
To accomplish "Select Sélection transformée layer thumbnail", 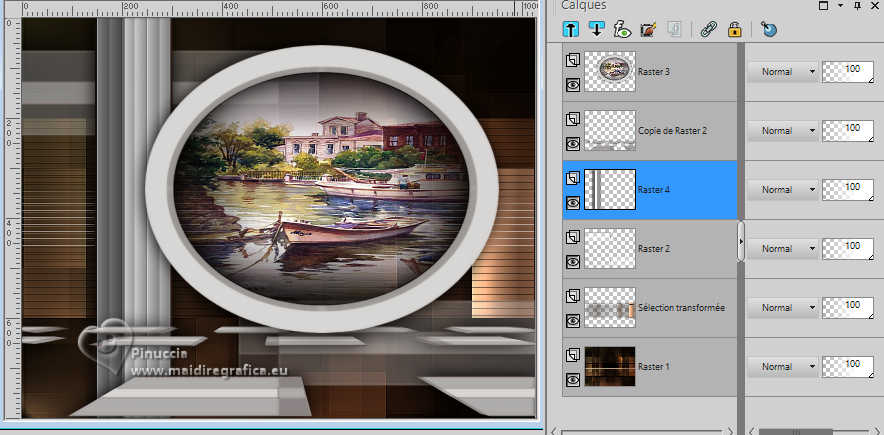I will 610,308.
